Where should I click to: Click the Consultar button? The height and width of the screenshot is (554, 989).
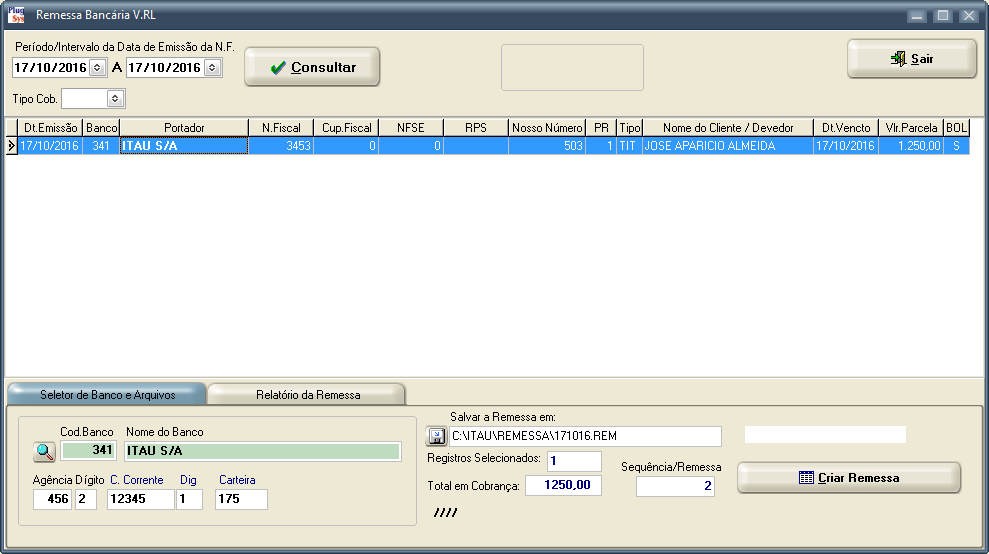[312, 67]
